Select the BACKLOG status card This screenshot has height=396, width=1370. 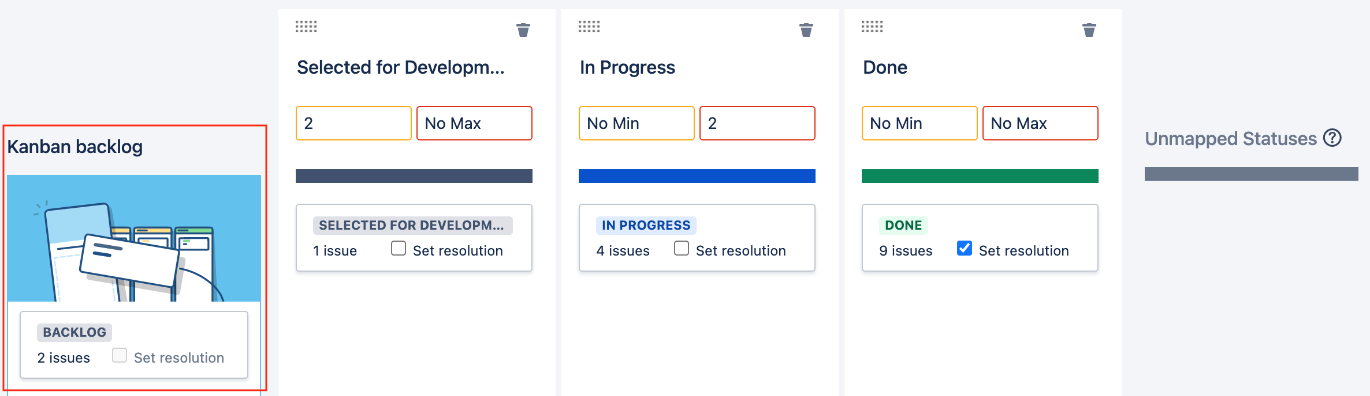point(134,345)
